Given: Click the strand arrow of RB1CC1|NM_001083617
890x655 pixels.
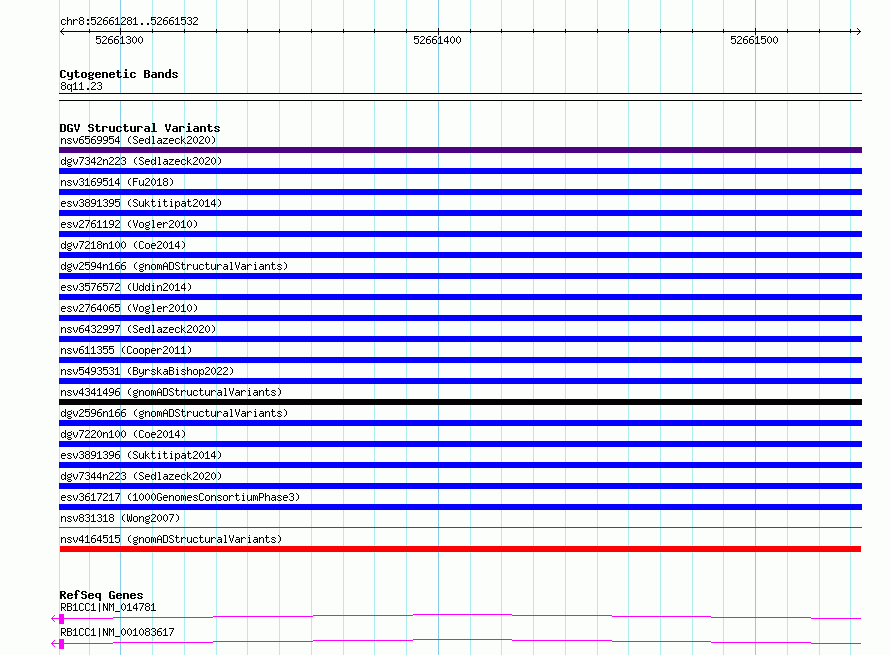Looking at the screenshot, I should (x=54, y=644).
